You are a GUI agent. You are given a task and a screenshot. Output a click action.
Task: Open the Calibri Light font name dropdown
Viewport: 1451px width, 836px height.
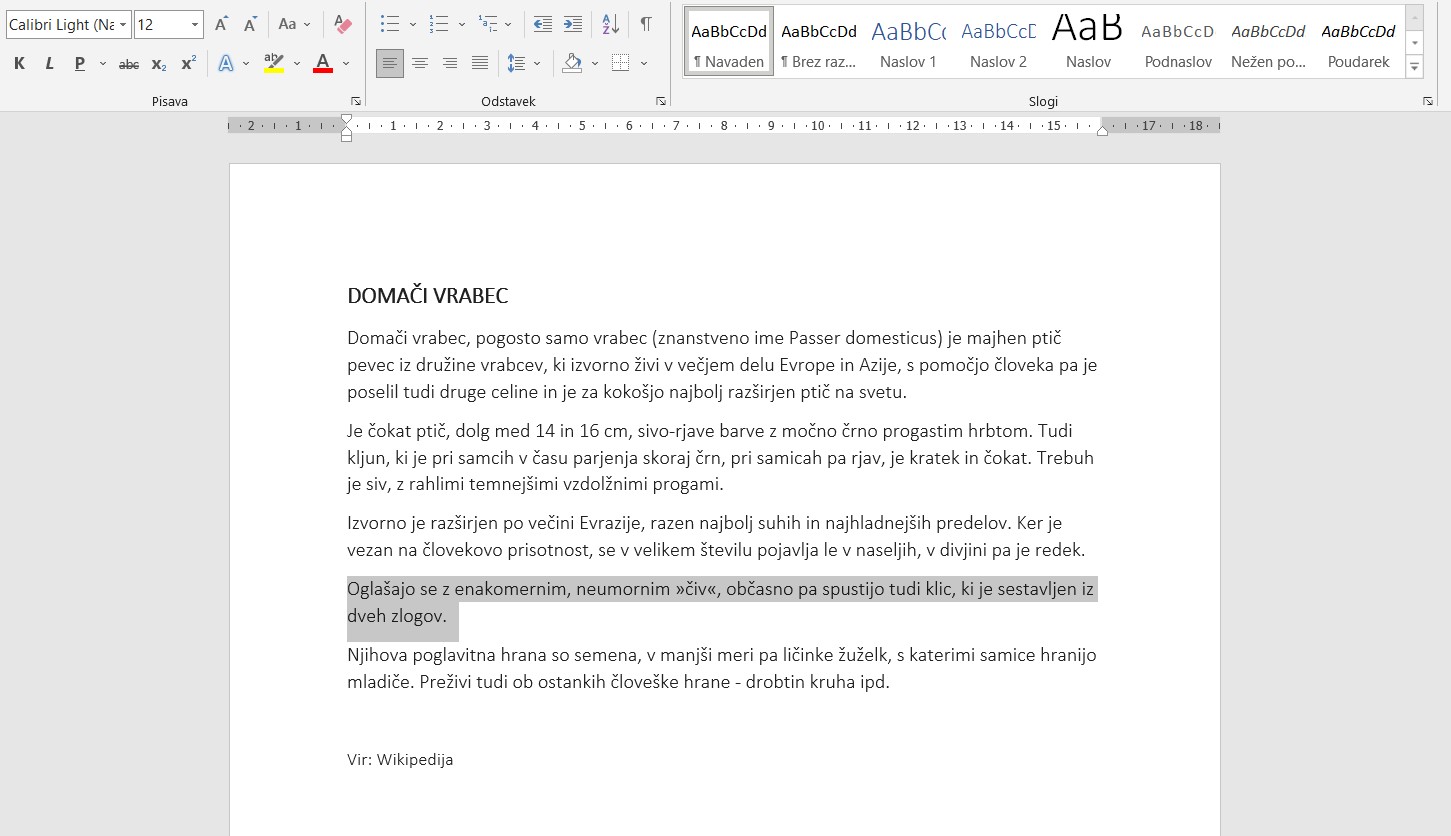click(x=123, y=24)
